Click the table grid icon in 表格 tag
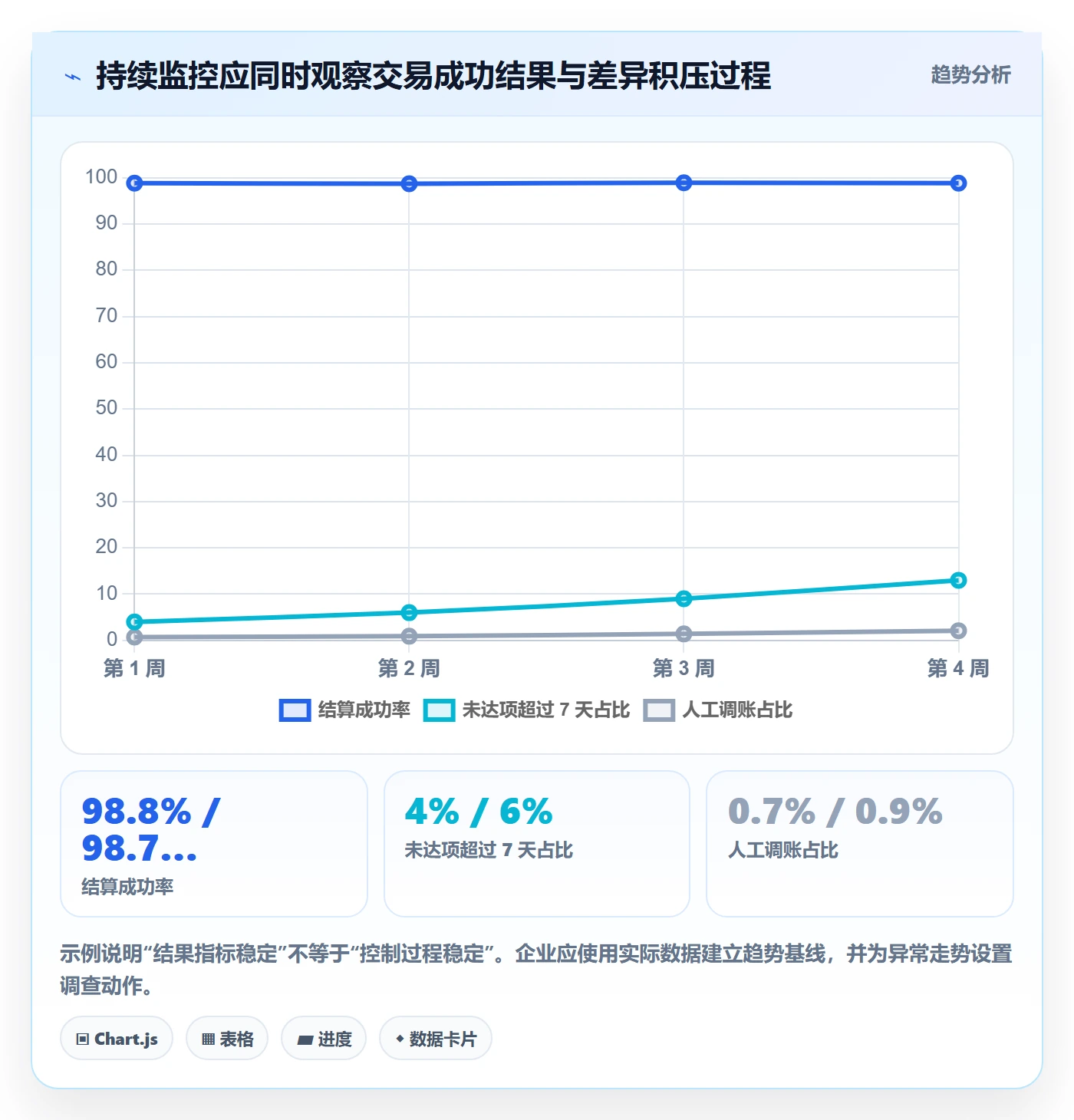 (x=208, y=1039)
